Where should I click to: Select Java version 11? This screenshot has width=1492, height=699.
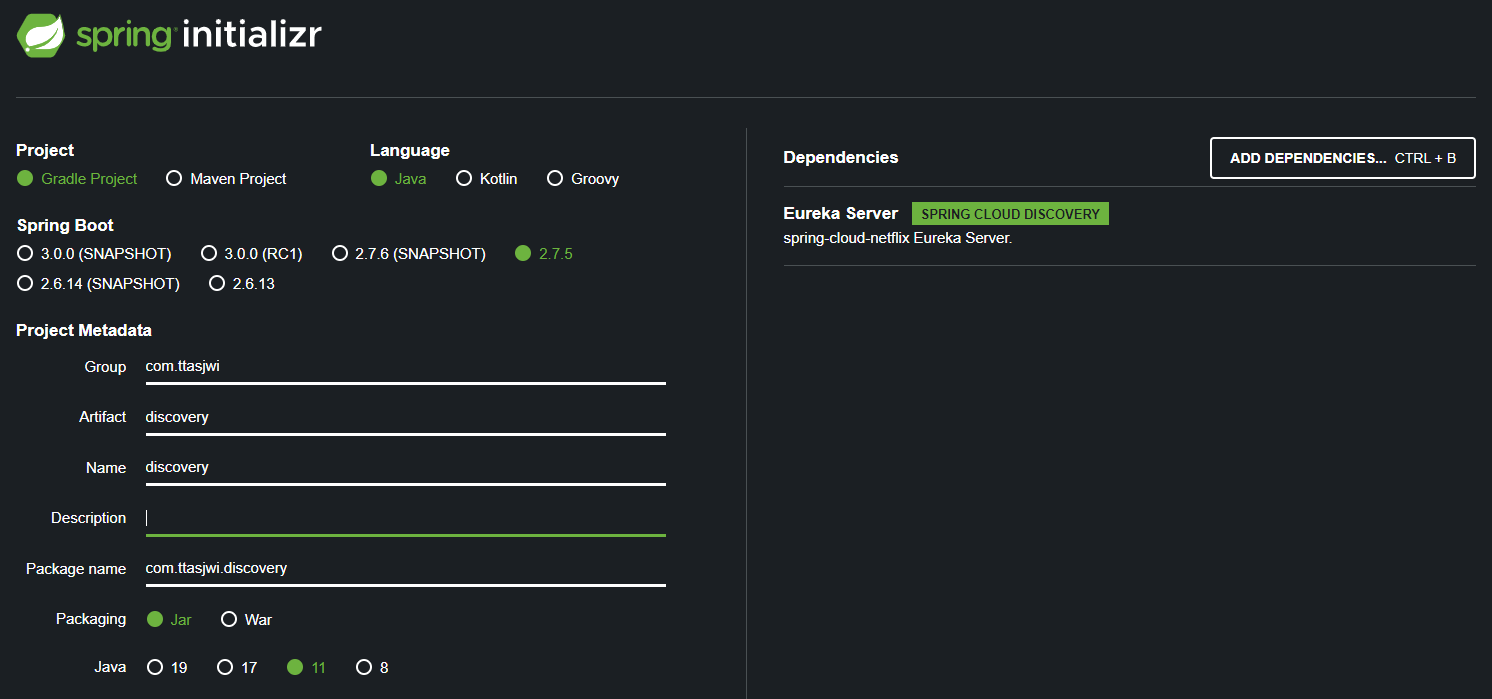tap(306, 668)
